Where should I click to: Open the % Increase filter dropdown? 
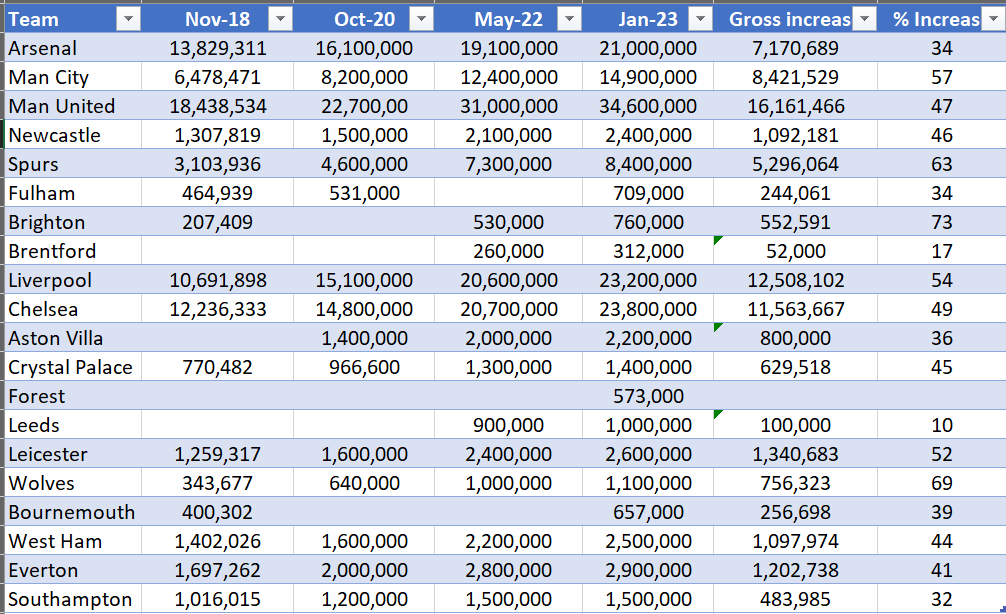994,19
